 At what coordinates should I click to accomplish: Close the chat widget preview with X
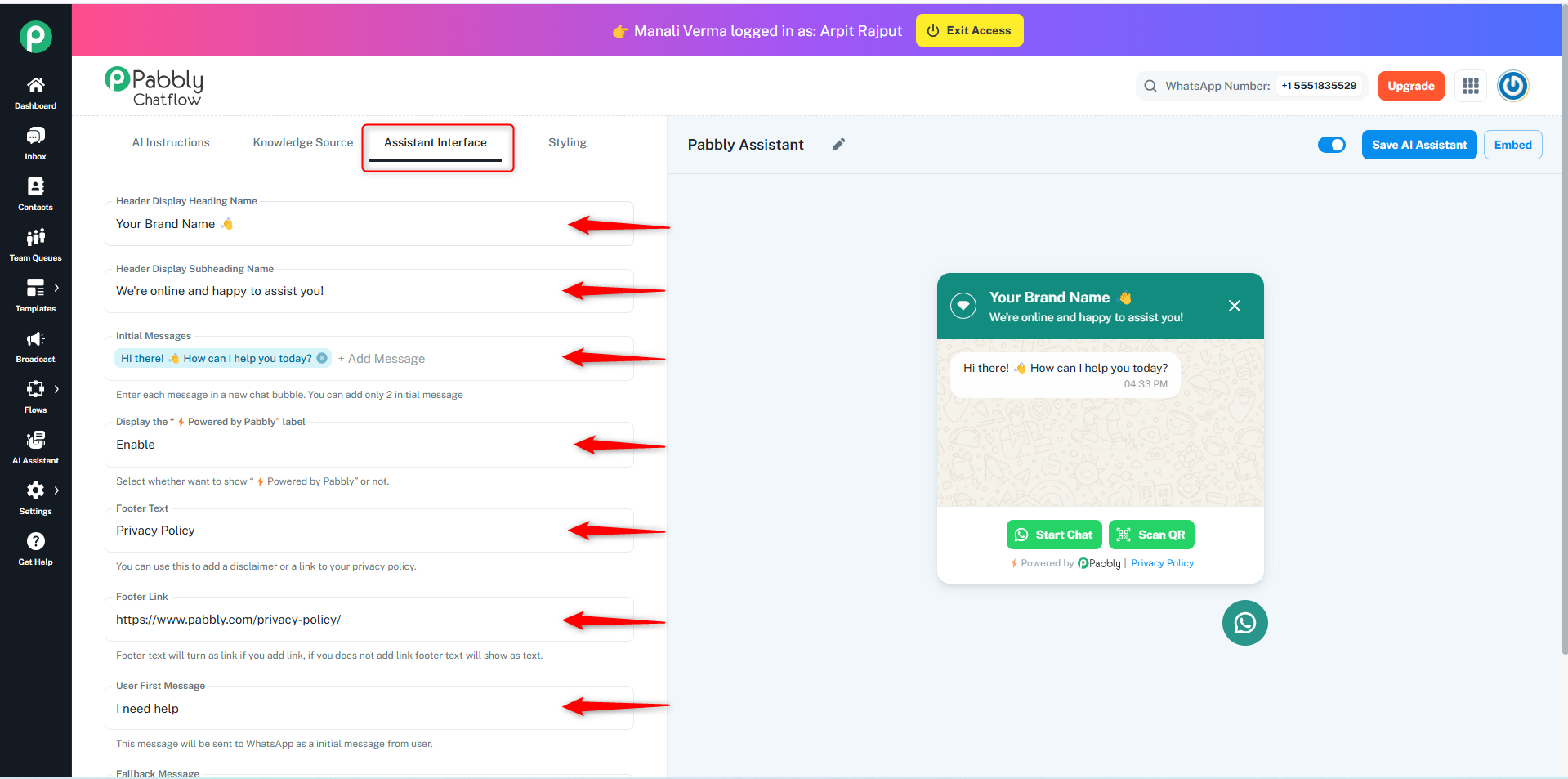(x=1235, y=306)
